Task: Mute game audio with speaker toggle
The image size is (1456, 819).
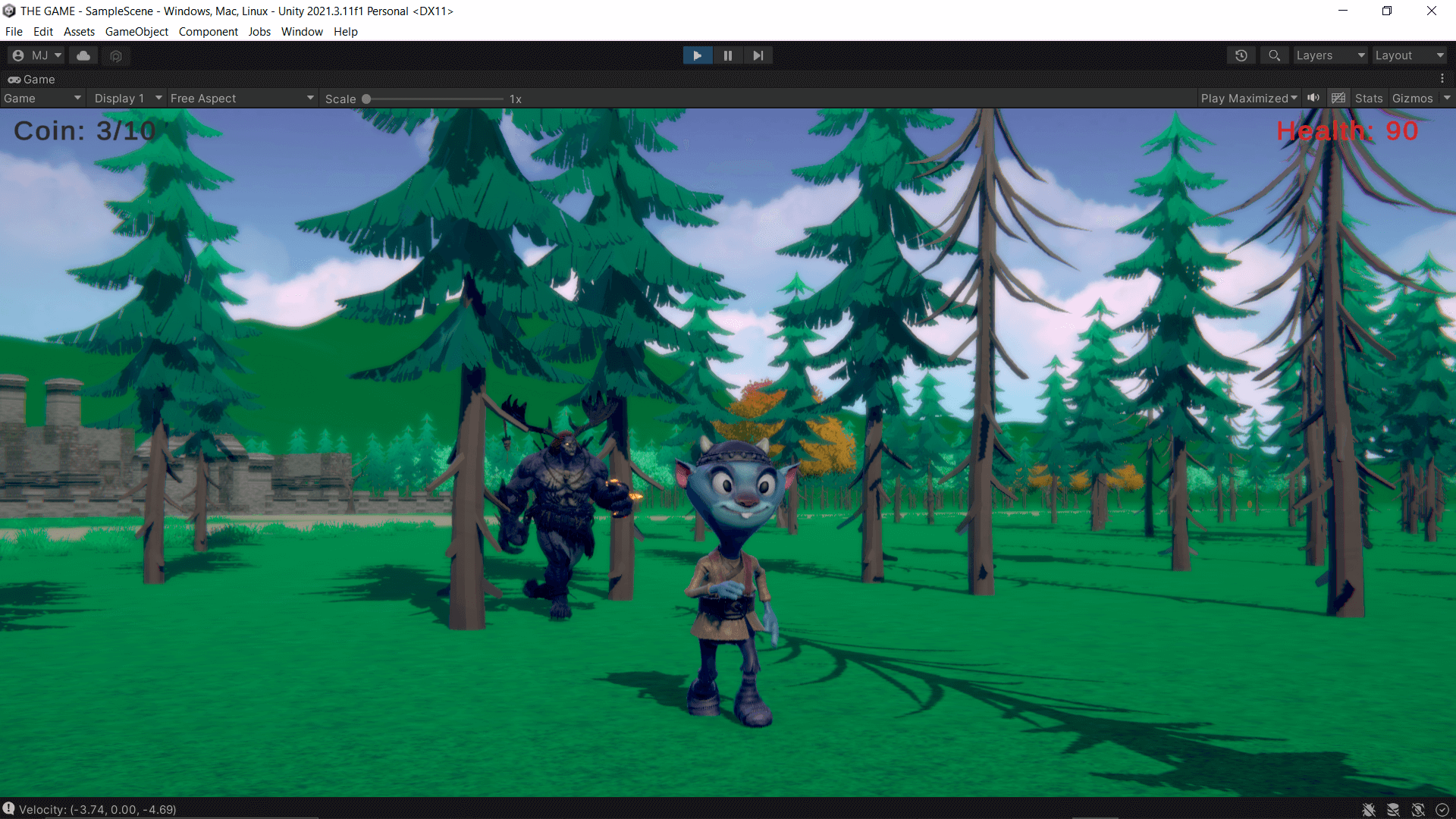Action: 1313,98
